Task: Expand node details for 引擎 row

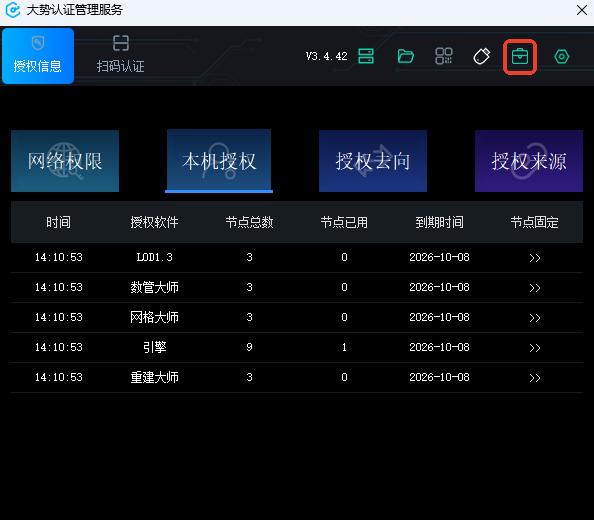Action: 535,348
